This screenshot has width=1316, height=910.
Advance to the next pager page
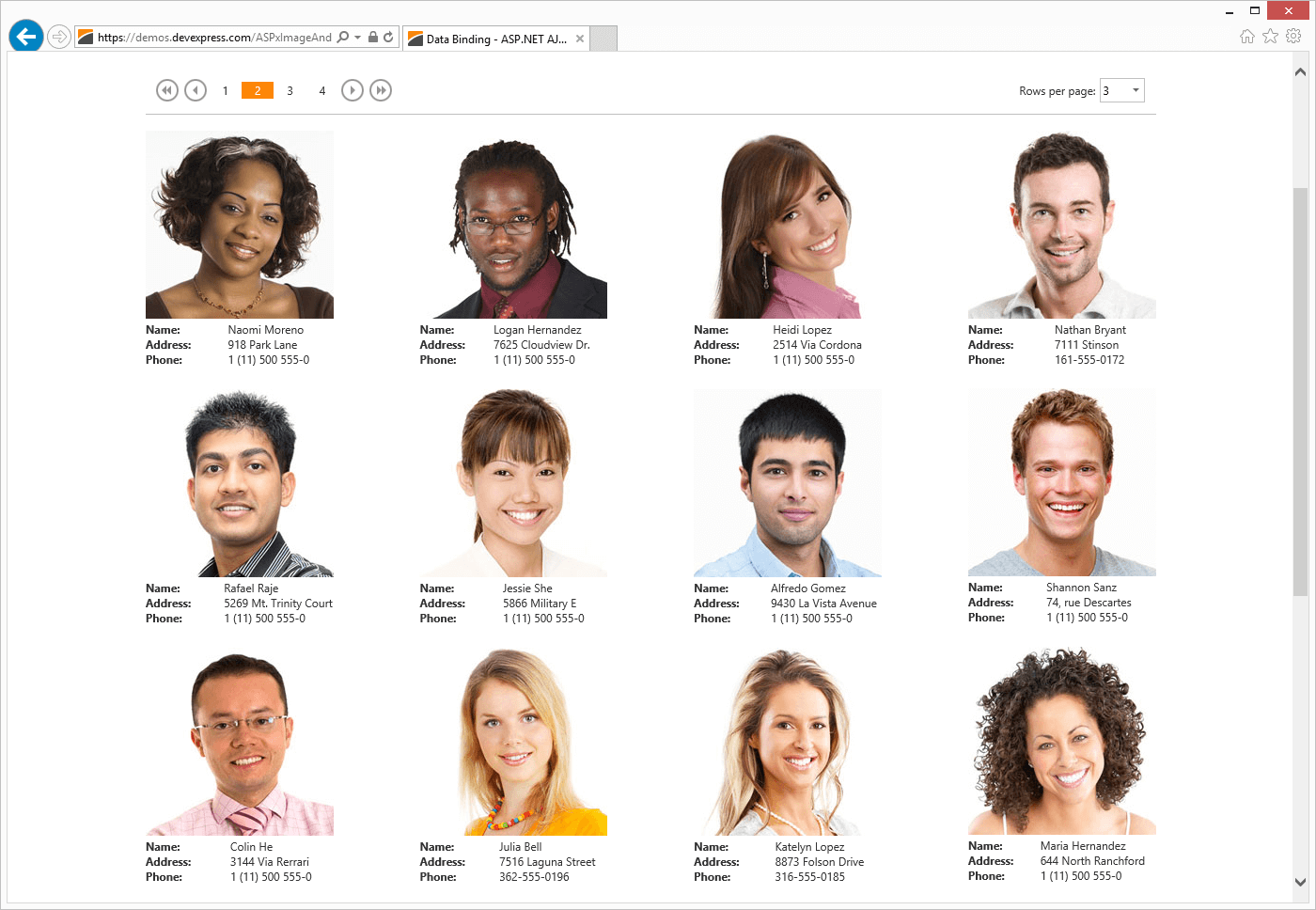point(352,90)
